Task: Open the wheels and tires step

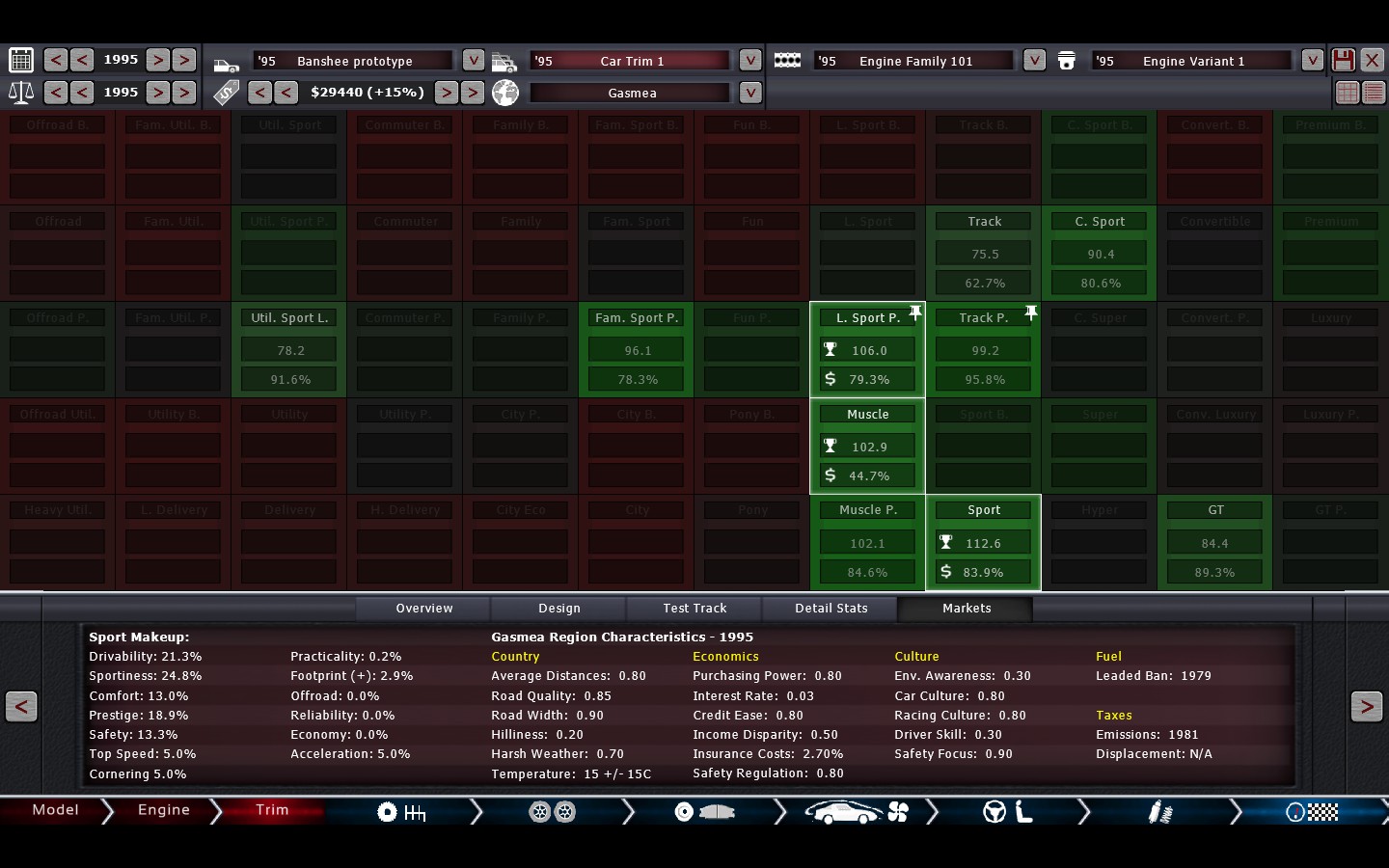Action: coord(553,812)
